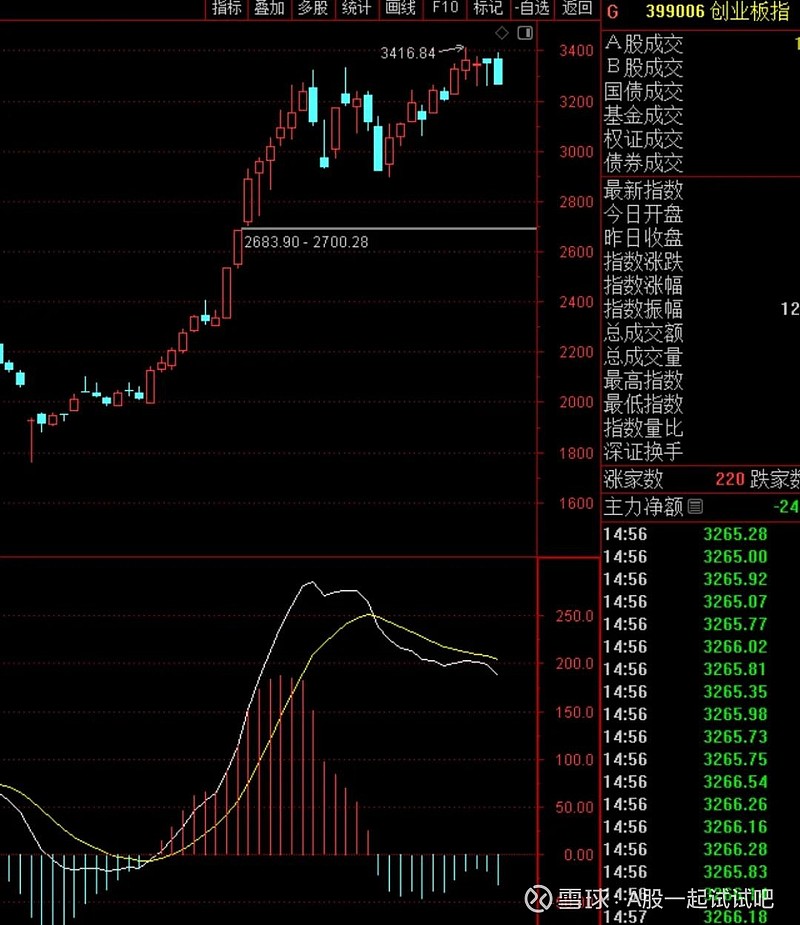Open the 多股 multi-stock view
This screenshot has width=800, height=925.
point(313,8)
